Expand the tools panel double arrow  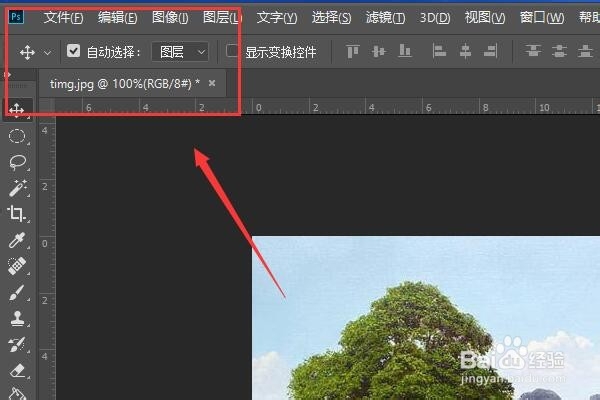click(x=8, y=75)
